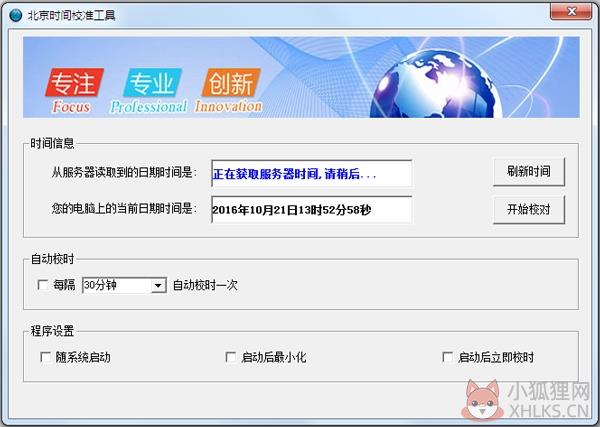Click the 自动校时一次 text
Viewport: 600px width, 427px height.
coord(205,285)
